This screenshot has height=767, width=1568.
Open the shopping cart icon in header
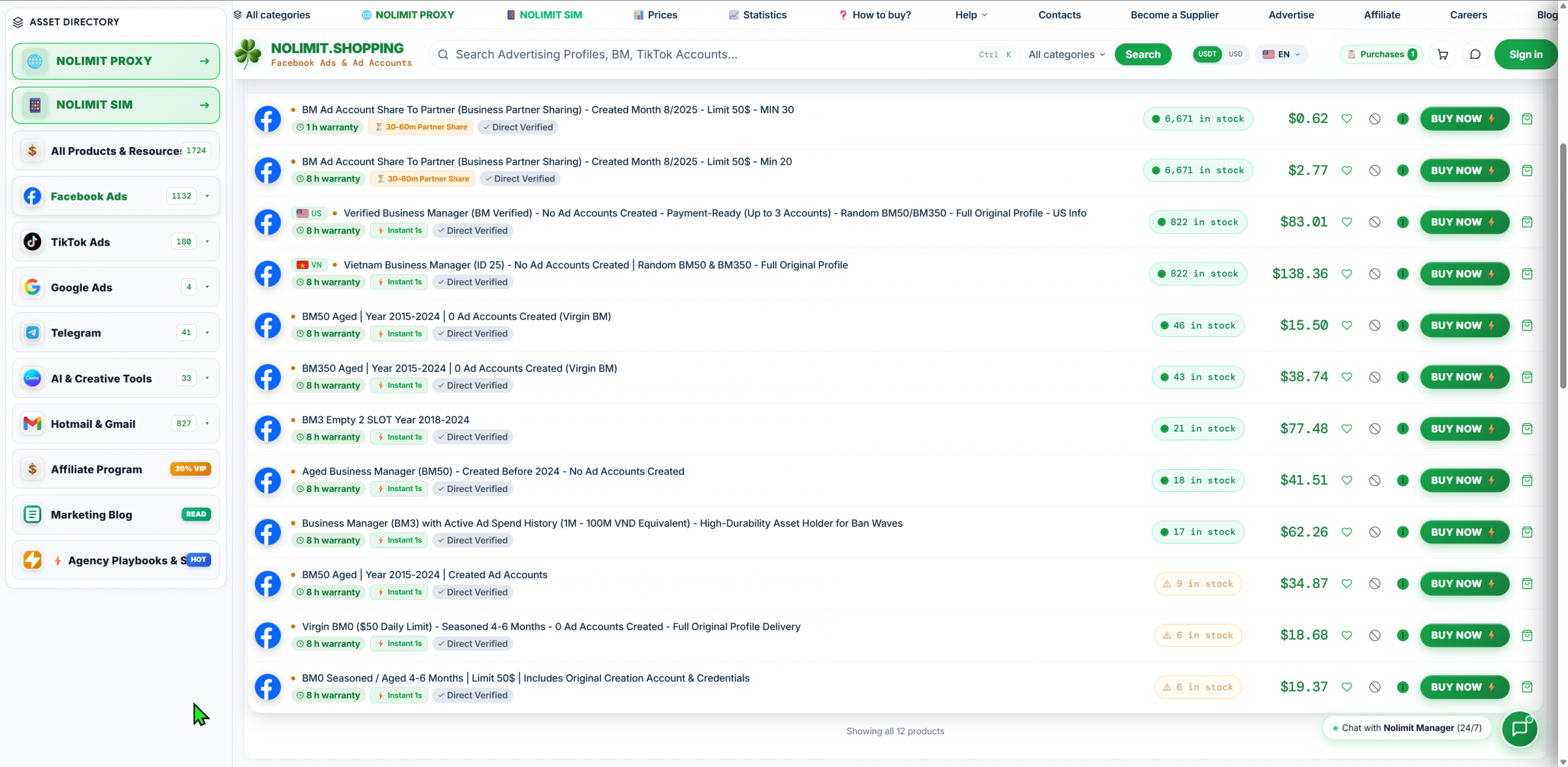1443,55
